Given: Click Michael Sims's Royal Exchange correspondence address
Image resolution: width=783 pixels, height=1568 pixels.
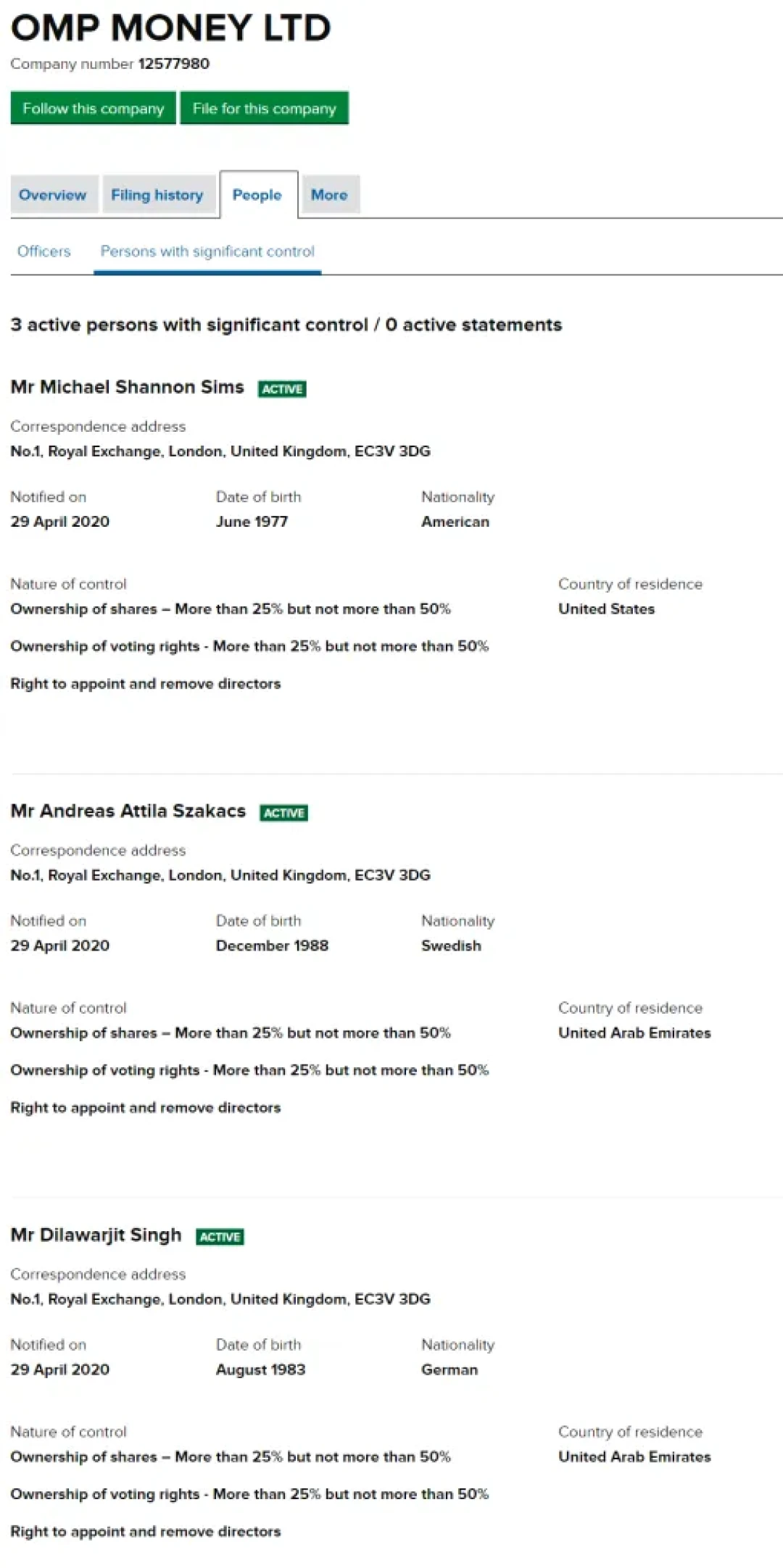Looking at the screenshot, I should (220, 451).
